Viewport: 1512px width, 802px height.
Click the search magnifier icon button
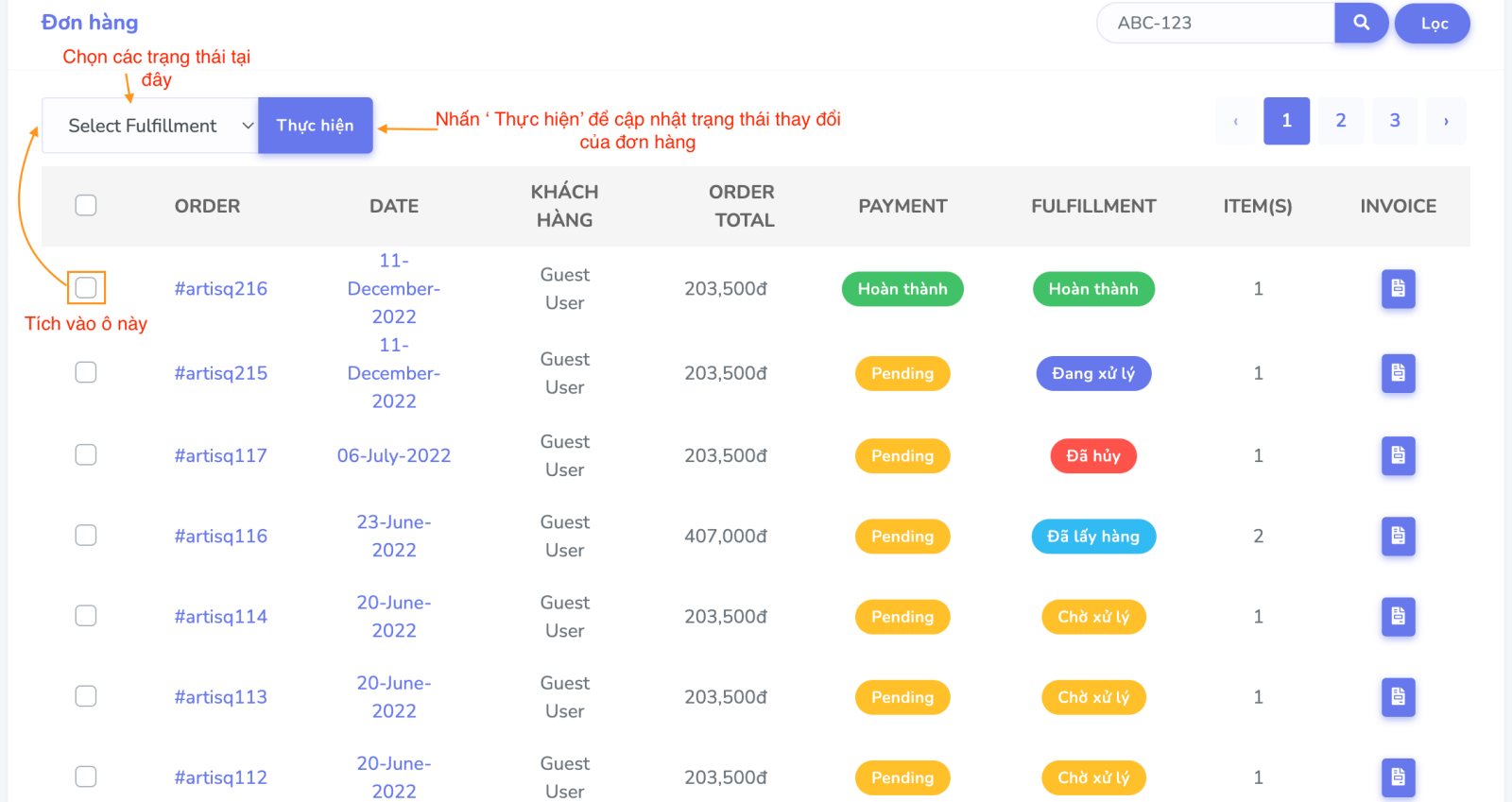(x=1361, y=23)
